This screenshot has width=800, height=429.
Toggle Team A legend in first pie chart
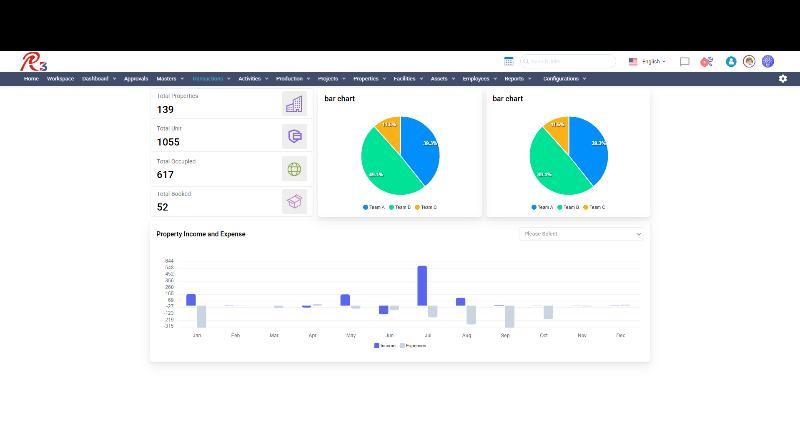374,207
